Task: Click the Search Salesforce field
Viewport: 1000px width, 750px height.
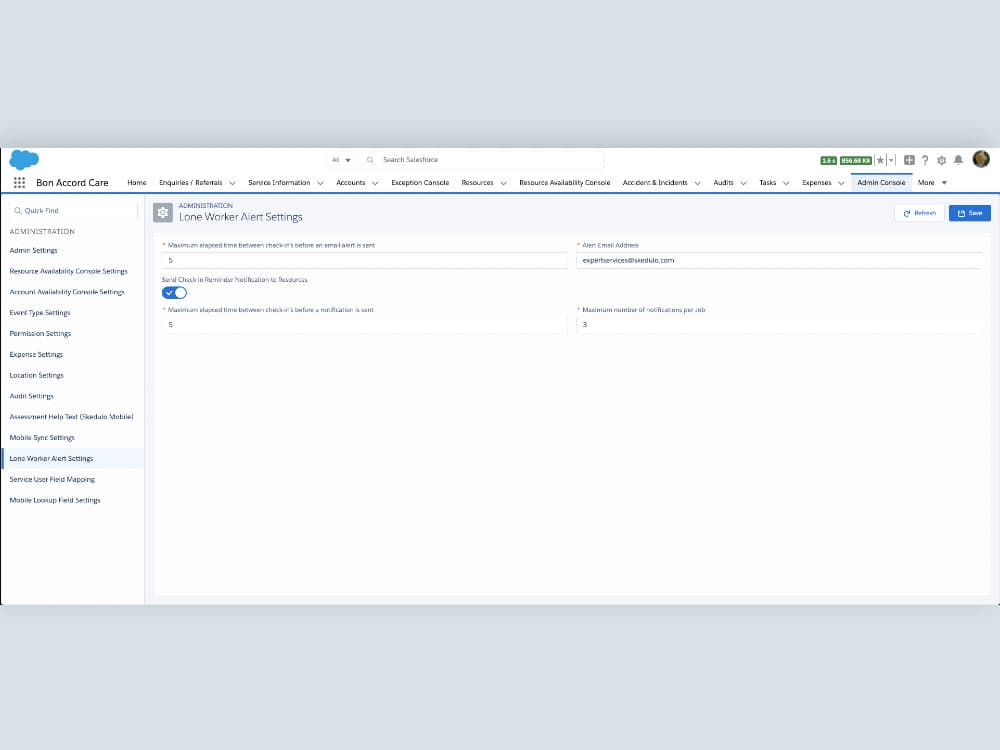Action: pyautogui.click(x=483, y=160)
